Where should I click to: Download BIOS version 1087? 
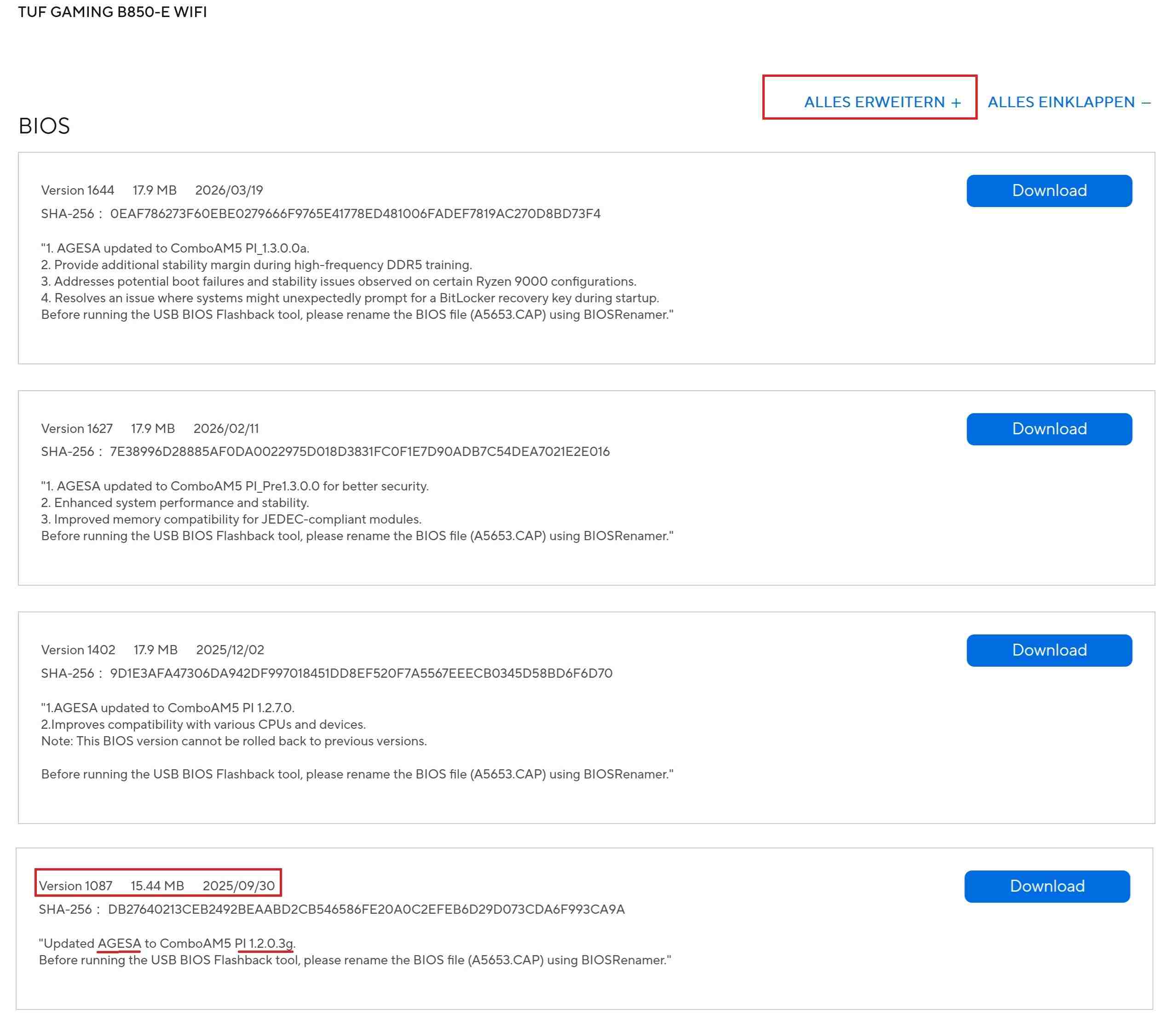point(1047,886)
